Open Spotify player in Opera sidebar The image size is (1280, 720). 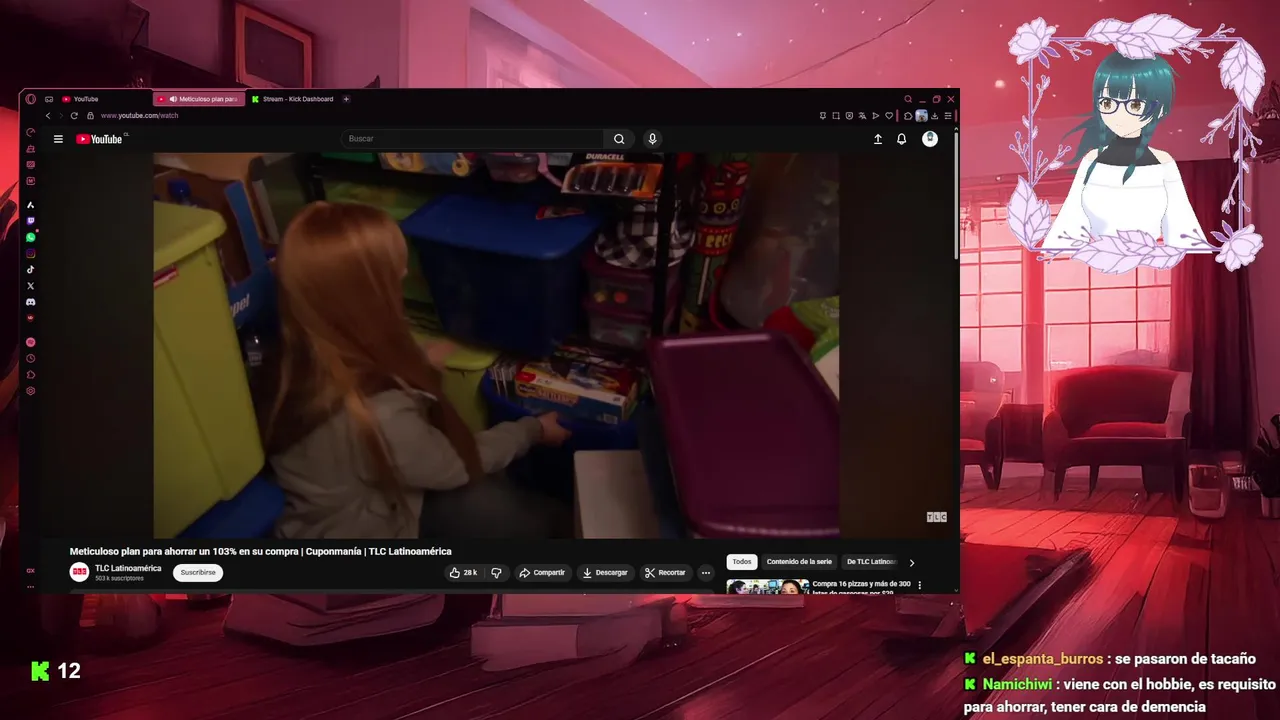coord(31,342)
